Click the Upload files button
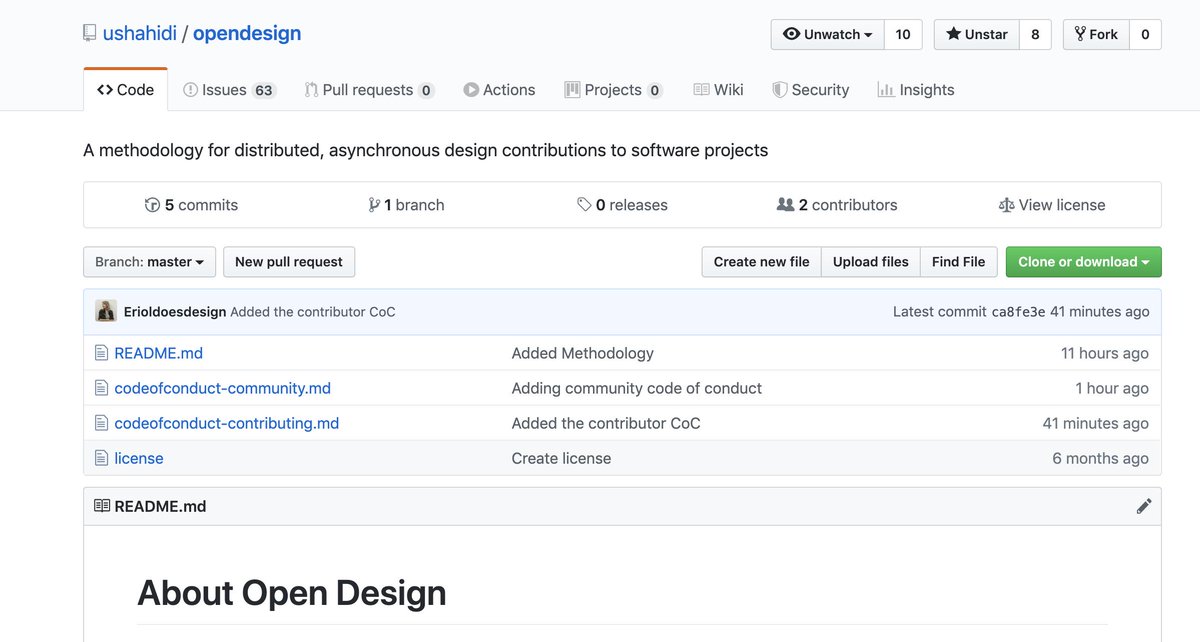The height and width of the screenshot is (642, 1200). [x=871, y=262]
